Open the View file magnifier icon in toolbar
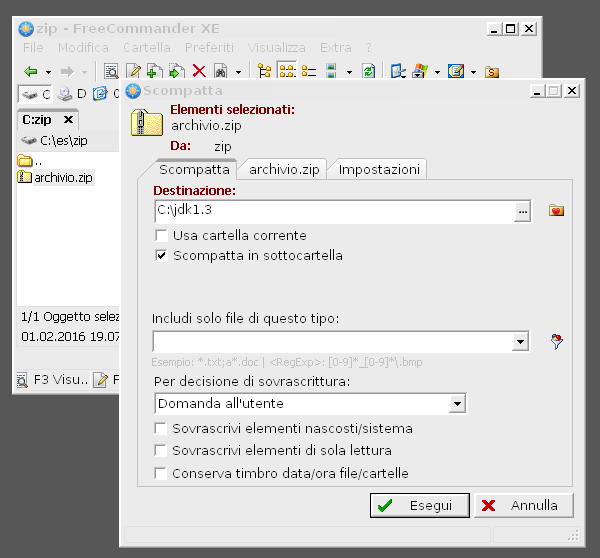 coord(111,72)
